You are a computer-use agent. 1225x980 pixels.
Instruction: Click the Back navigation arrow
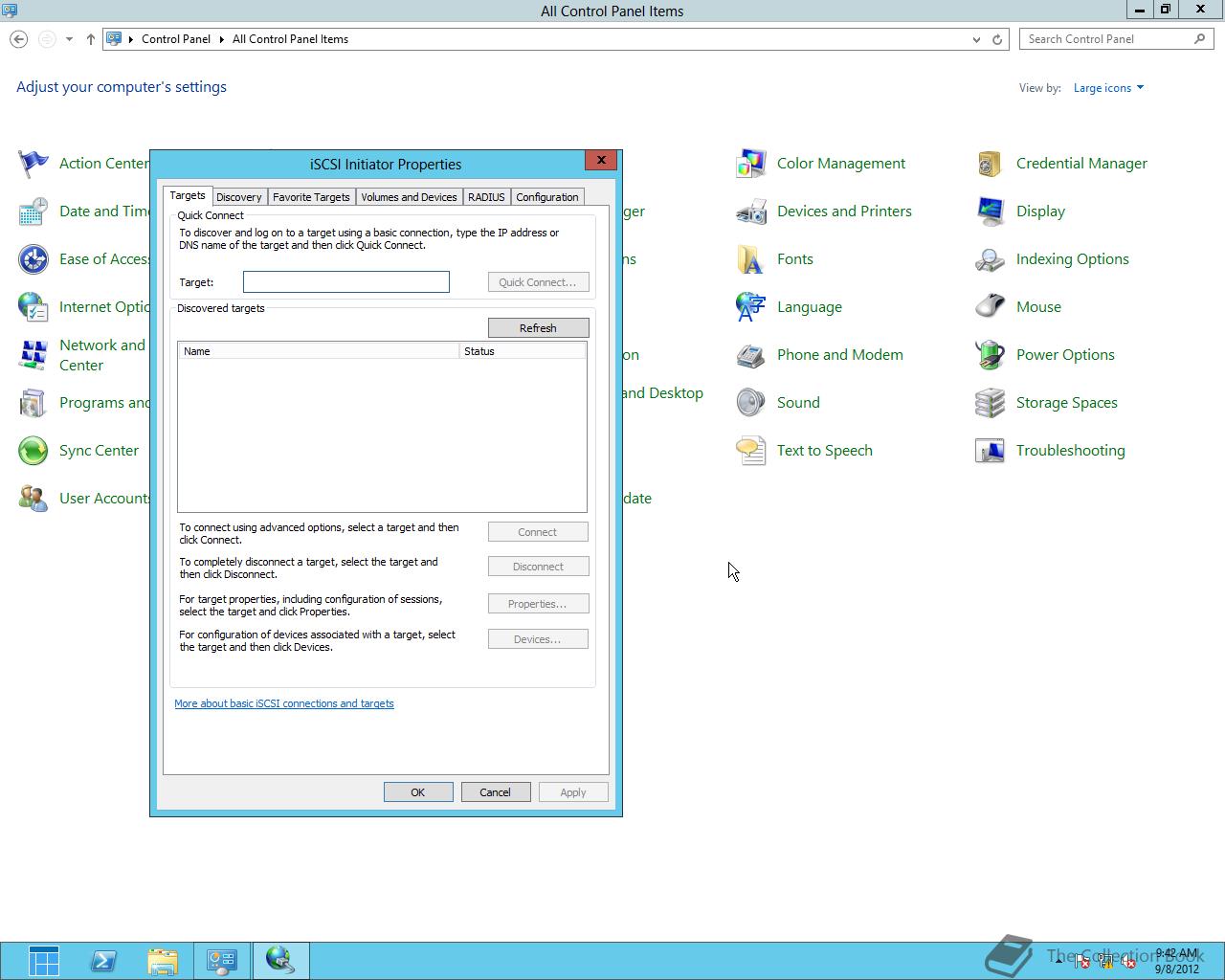point(19,39)
